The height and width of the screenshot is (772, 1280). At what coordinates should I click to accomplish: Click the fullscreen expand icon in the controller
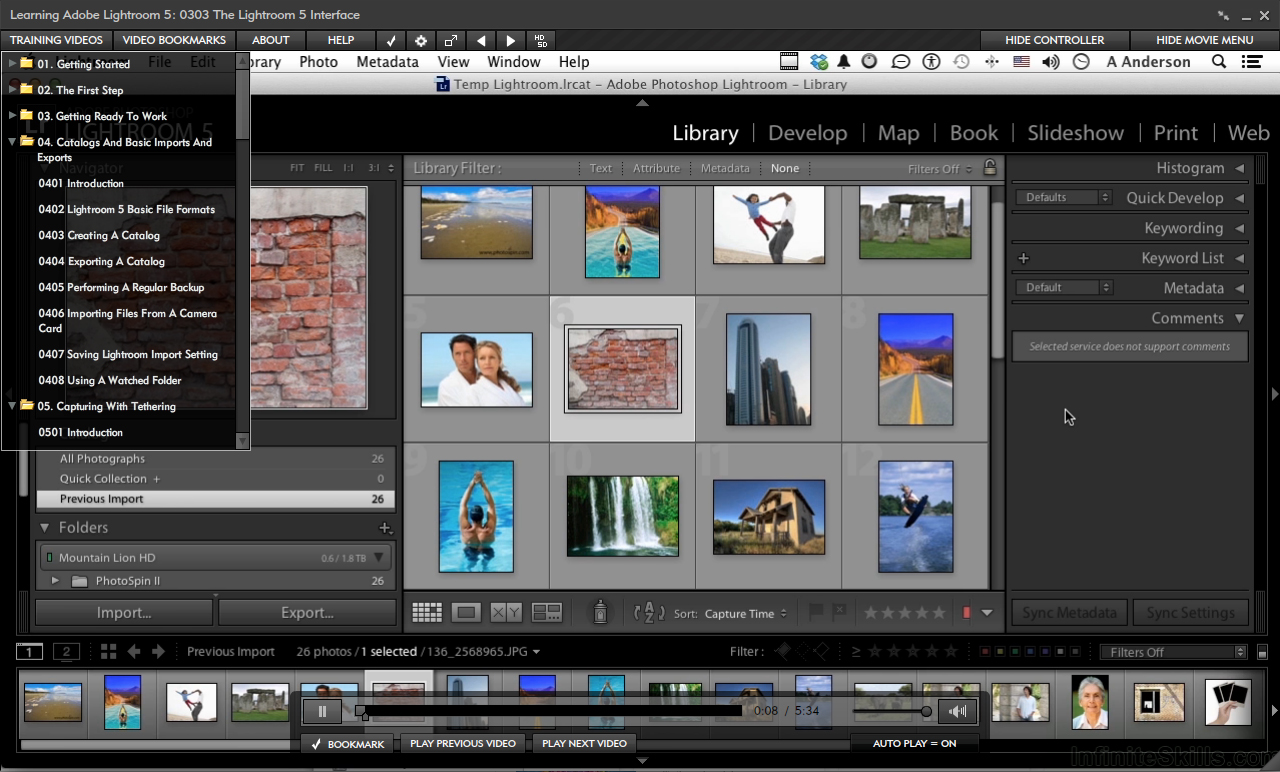451,40
